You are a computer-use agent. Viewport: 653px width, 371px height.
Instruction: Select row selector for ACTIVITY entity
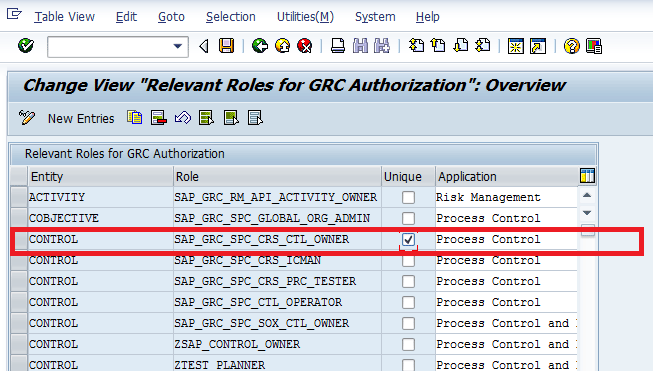[19, 197]
